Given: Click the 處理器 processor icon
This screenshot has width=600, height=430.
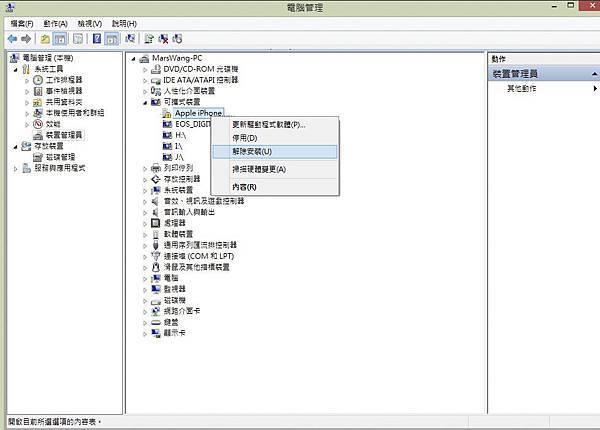Looking at the screenshot, I should pyautogui.click(x=155, y=223).
